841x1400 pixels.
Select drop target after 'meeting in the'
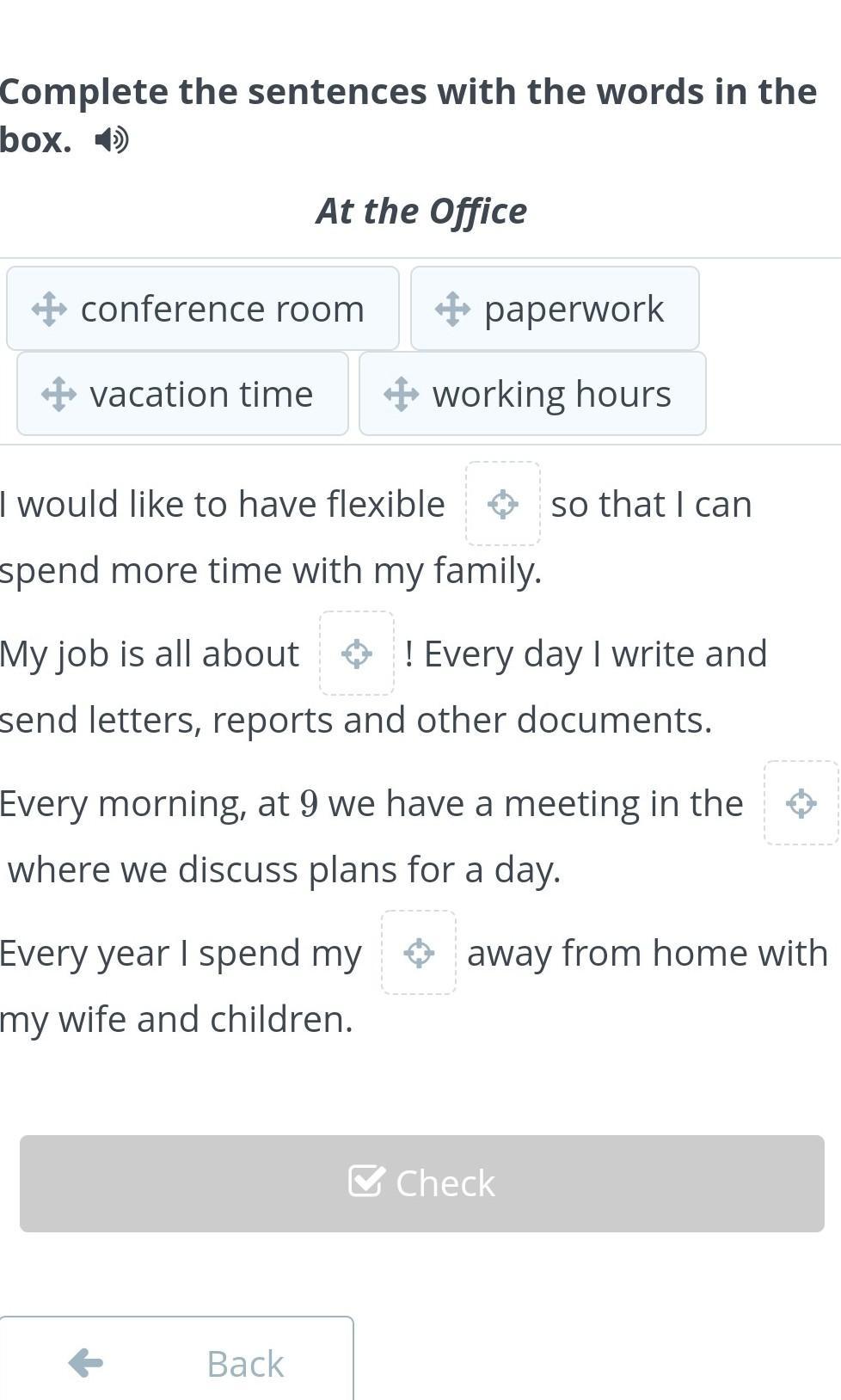801,803
